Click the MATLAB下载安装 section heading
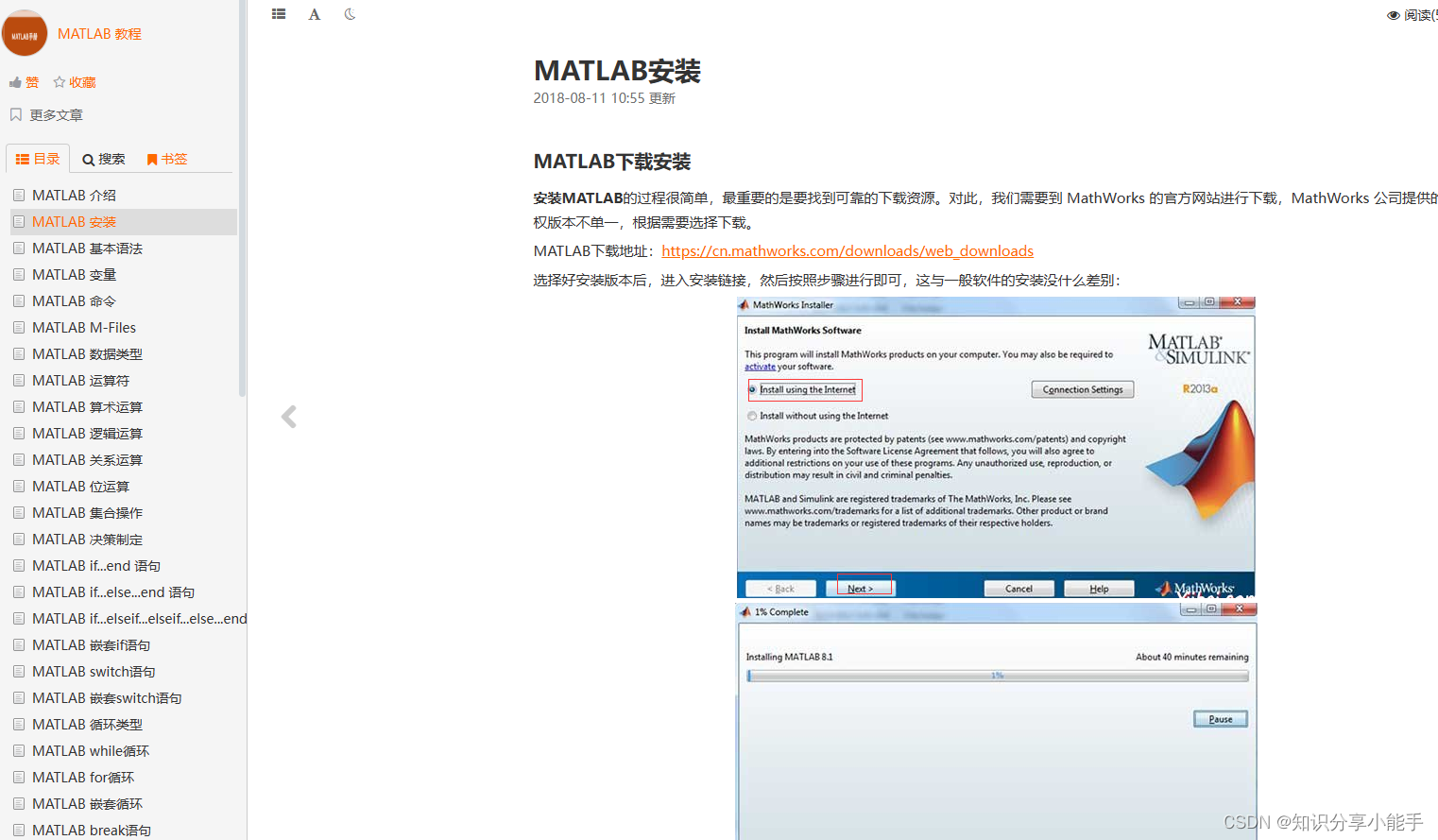1438x840 pixels. click(612, 162)
